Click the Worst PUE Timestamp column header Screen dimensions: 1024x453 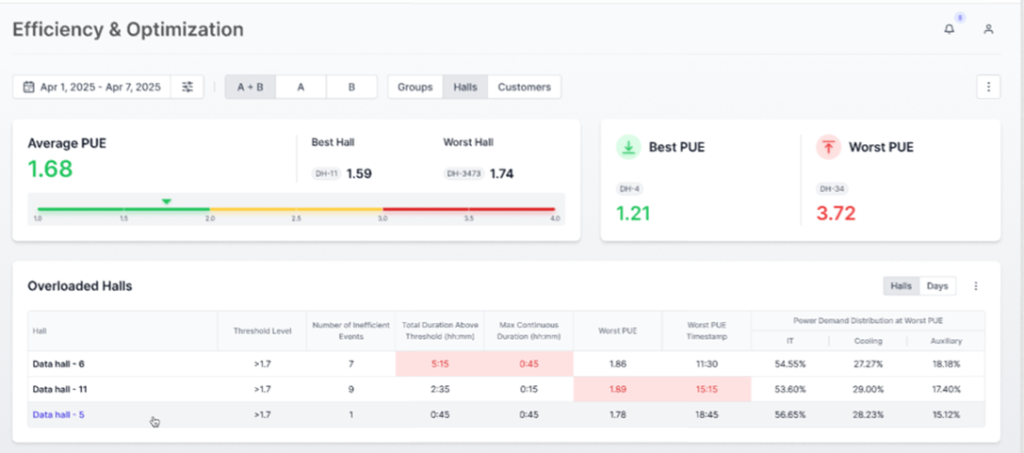click(707, 330)
